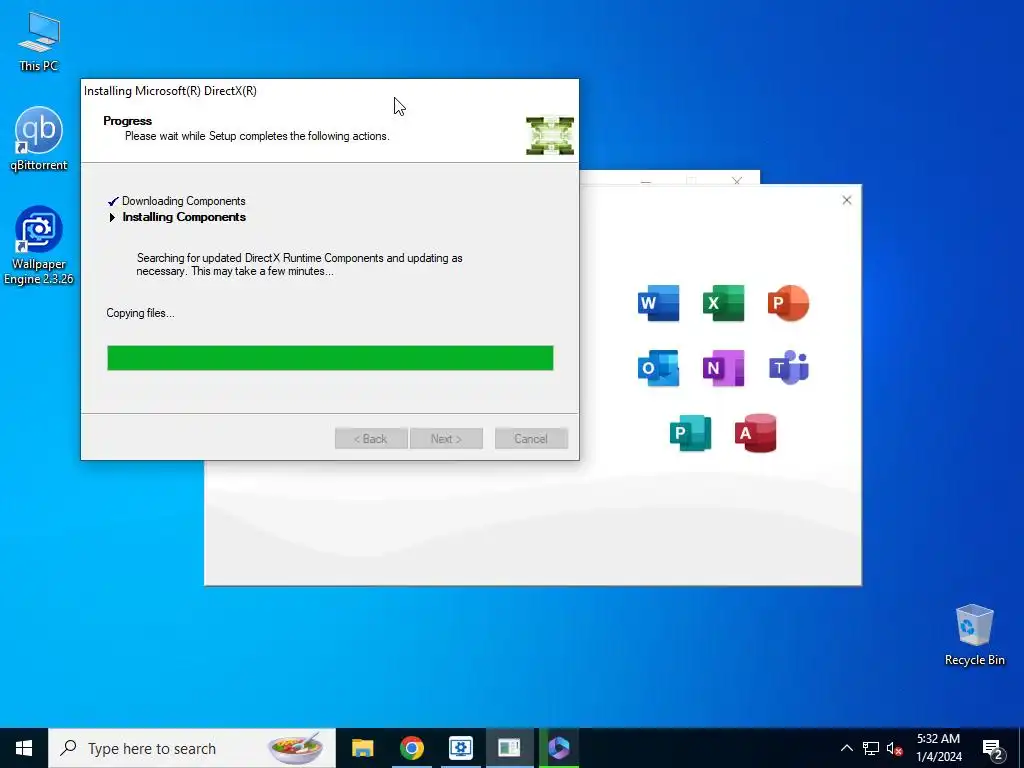The height and width of the screenshot is (768, 1024).
Task: Open File Explorer from the taskbar
Action: [x=362, y=748]
